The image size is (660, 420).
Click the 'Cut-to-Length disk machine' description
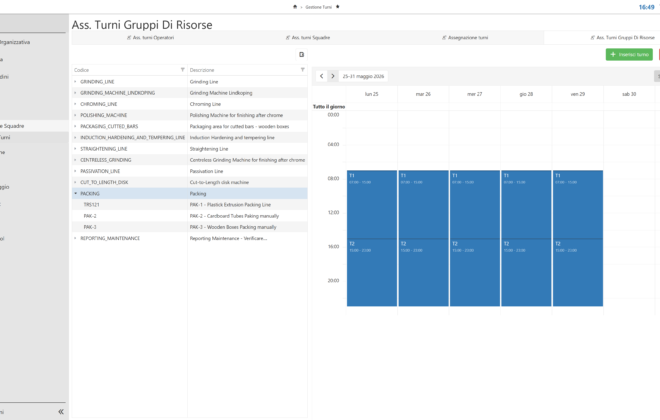(x=219, y=182)
